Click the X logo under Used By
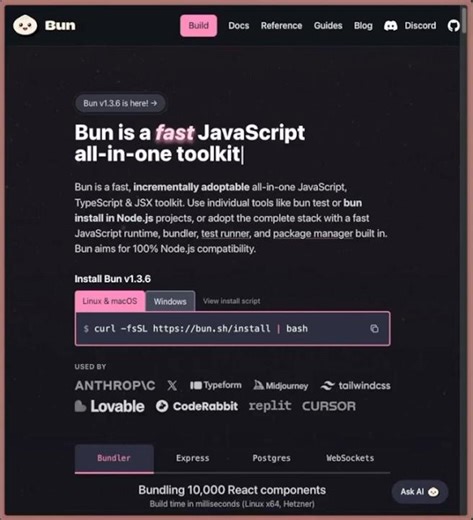 pos(172,386)
